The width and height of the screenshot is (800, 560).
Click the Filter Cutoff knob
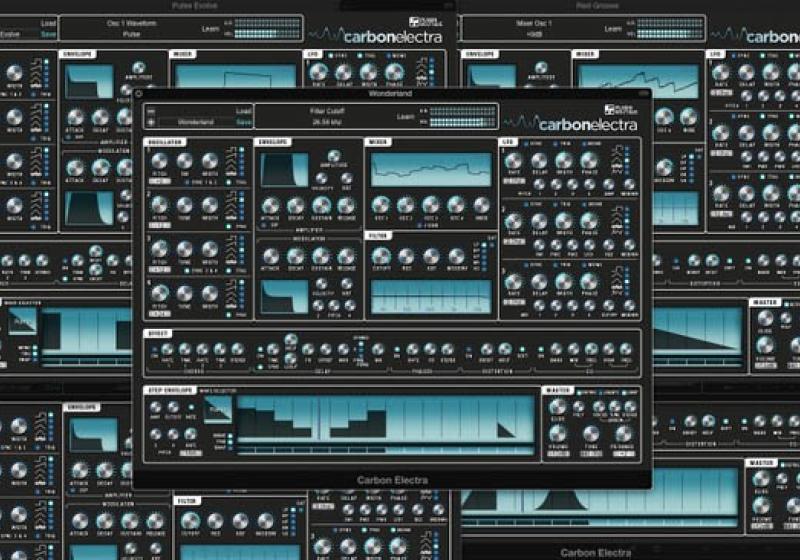(x=381, y=255)
